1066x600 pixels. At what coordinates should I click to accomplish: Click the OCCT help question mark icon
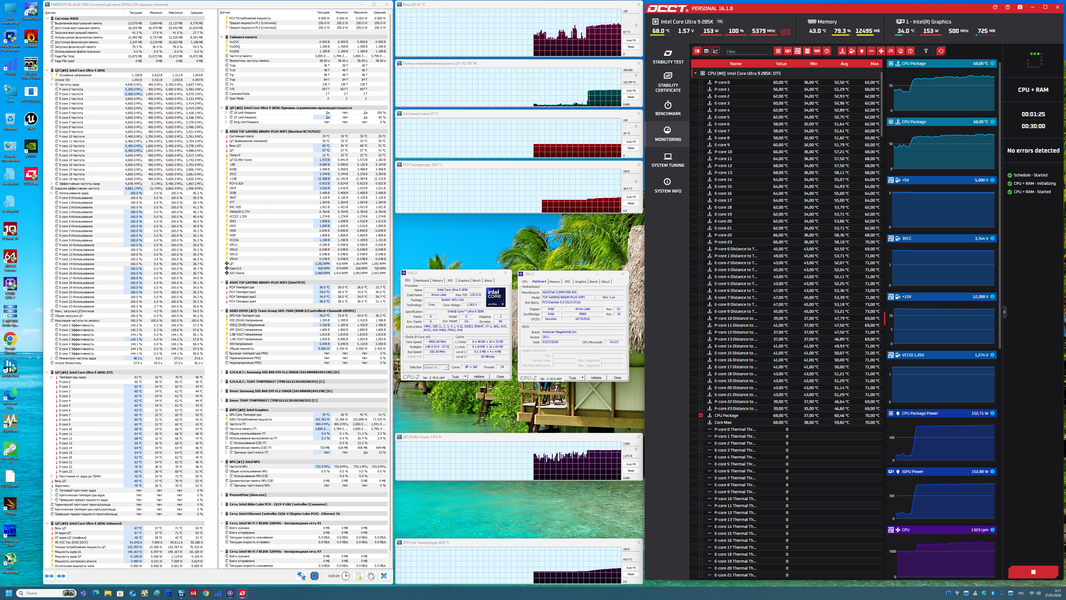pos(1008,7)
